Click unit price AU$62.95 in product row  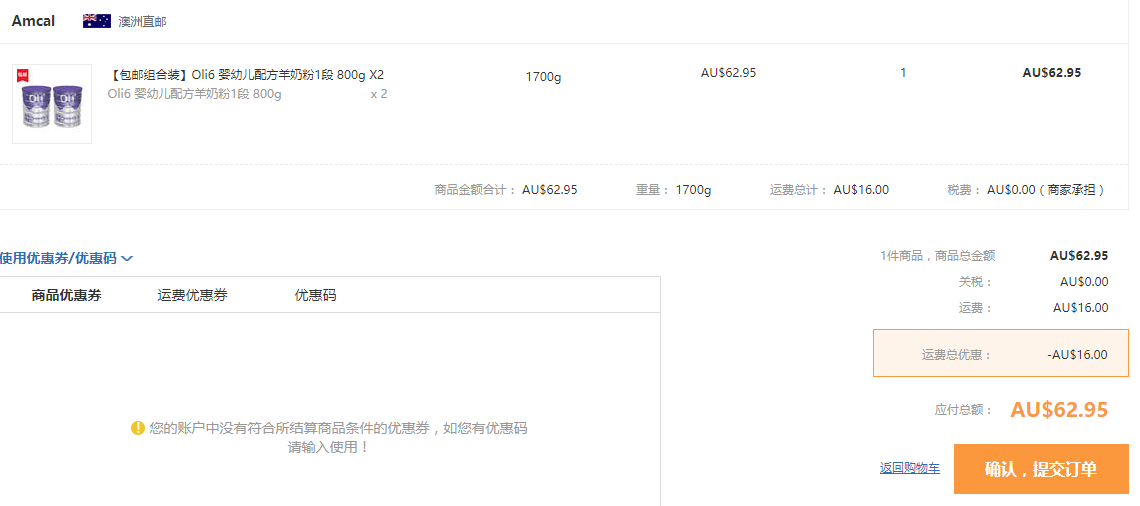click(x=728, y=73)
